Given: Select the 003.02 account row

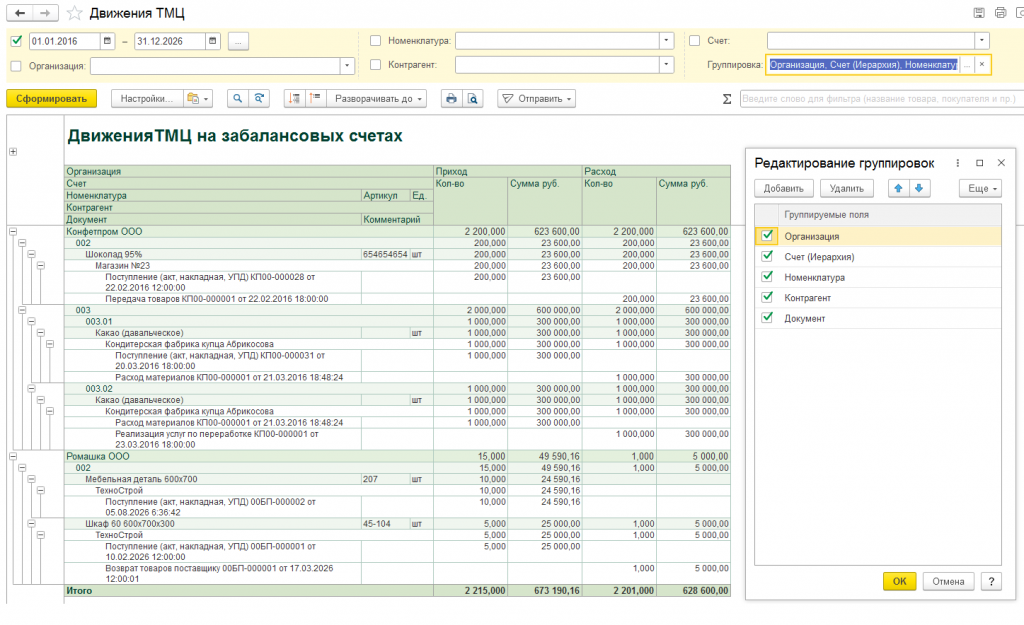Looking at the screenshot, I should (99, 389).
